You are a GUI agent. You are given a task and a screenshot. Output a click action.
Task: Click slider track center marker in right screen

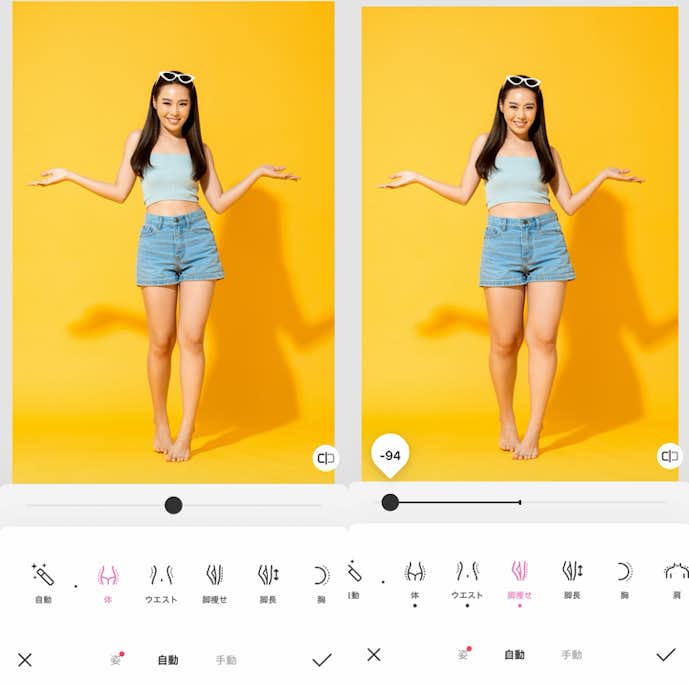point(520,502)
